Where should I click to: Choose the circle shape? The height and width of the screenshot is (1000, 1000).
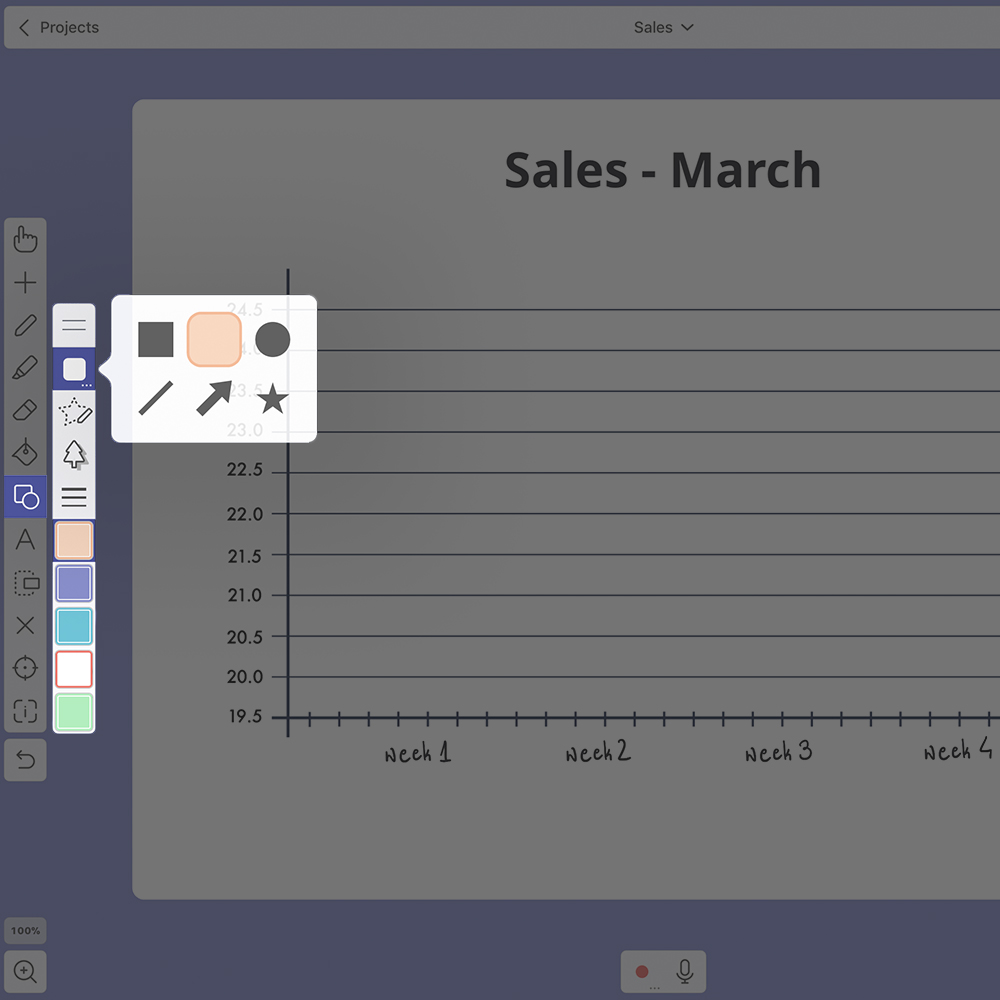pyautogui.click(x=272, y=339)
